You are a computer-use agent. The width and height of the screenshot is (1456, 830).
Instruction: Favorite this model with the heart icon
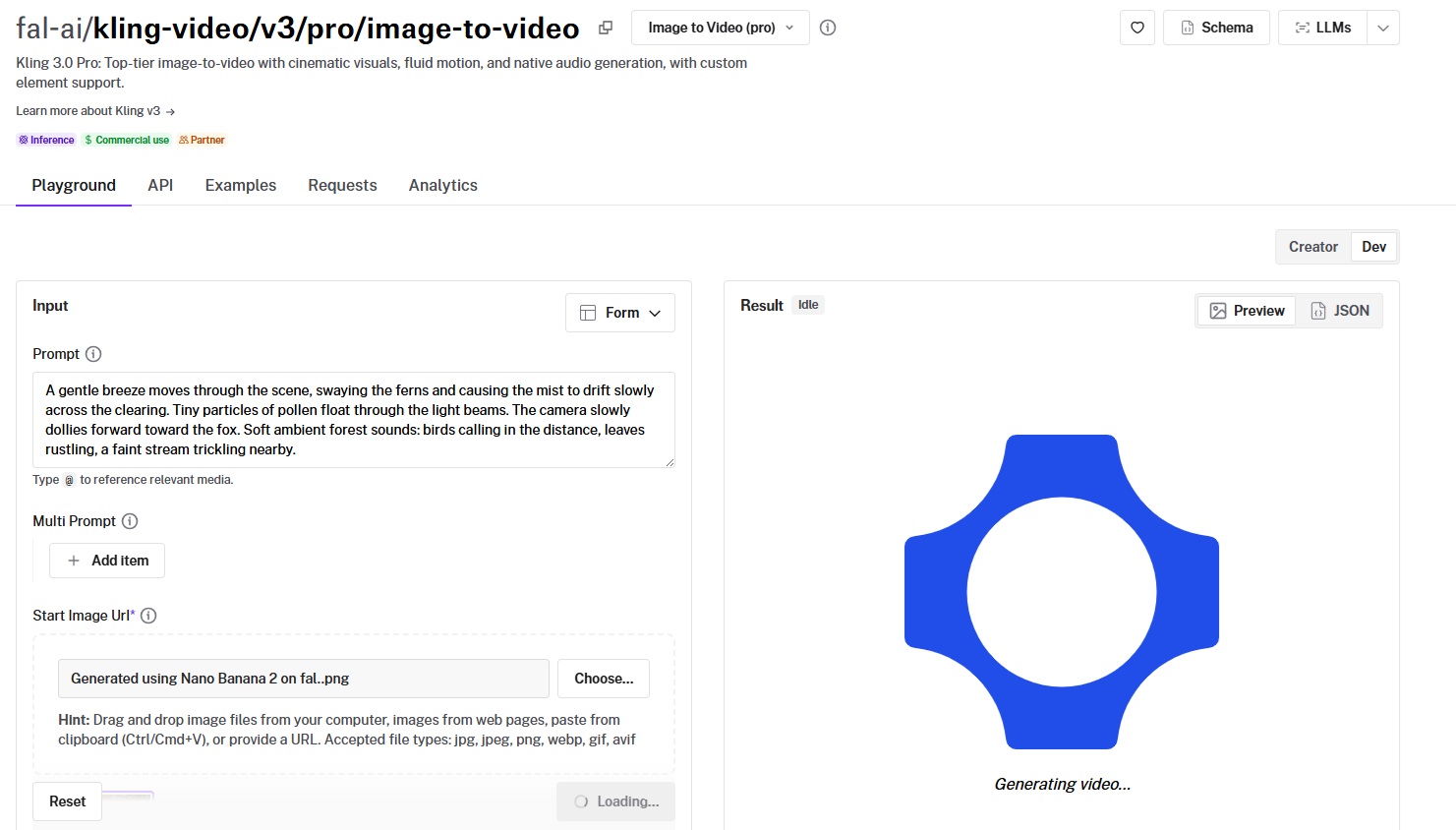tap(1137, 28)
